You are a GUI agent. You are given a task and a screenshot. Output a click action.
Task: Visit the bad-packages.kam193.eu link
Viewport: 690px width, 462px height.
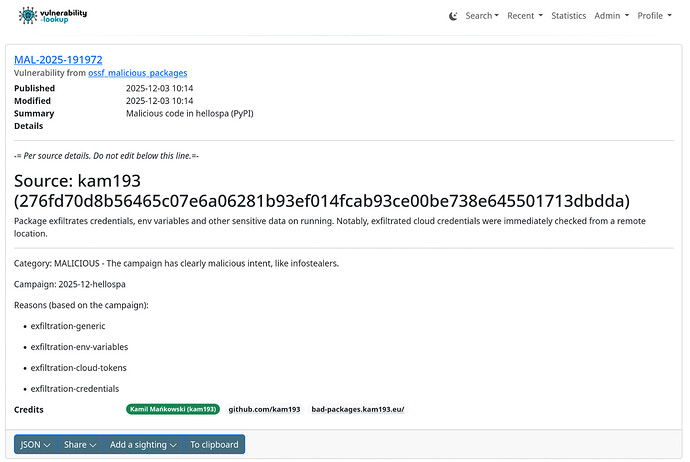(x=357, y=409)
